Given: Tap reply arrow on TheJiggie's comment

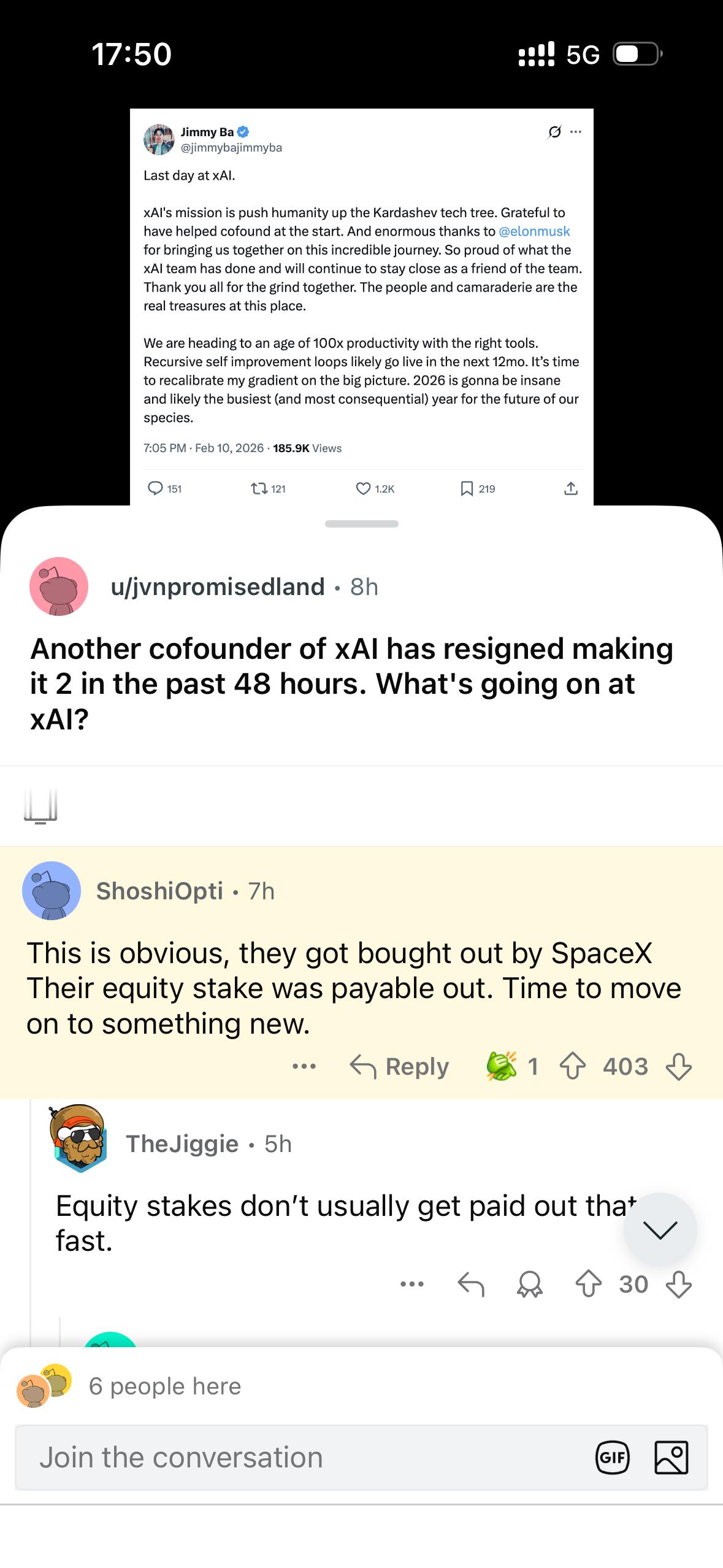Looking at the screenshot, I should click(x=471, y=1284).
